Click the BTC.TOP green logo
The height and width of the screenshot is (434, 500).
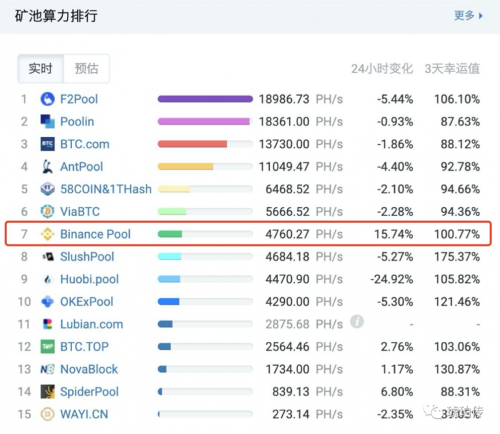[47, 347]
